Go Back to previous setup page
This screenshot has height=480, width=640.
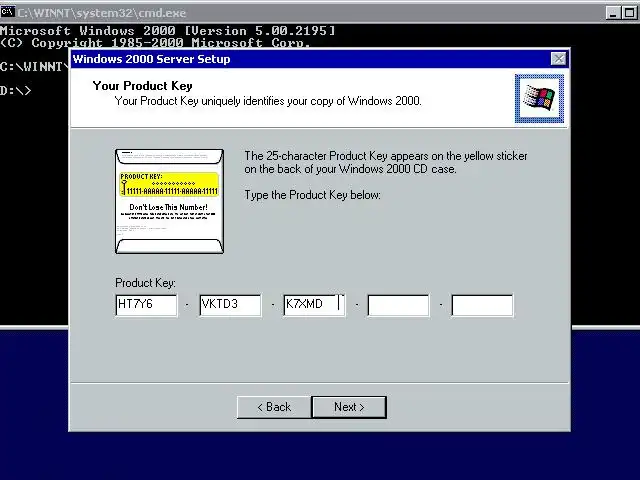tap(274, 407)
